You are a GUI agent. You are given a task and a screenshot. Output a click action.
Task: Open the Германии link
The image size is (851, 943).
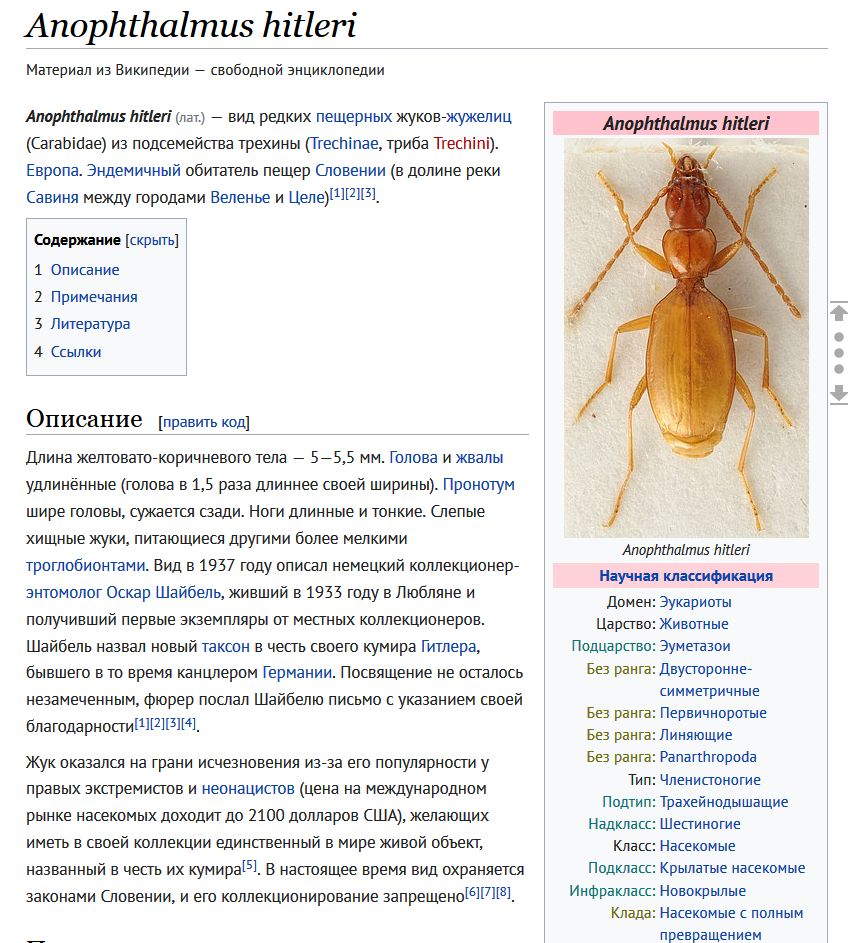(x=297, y=672)
